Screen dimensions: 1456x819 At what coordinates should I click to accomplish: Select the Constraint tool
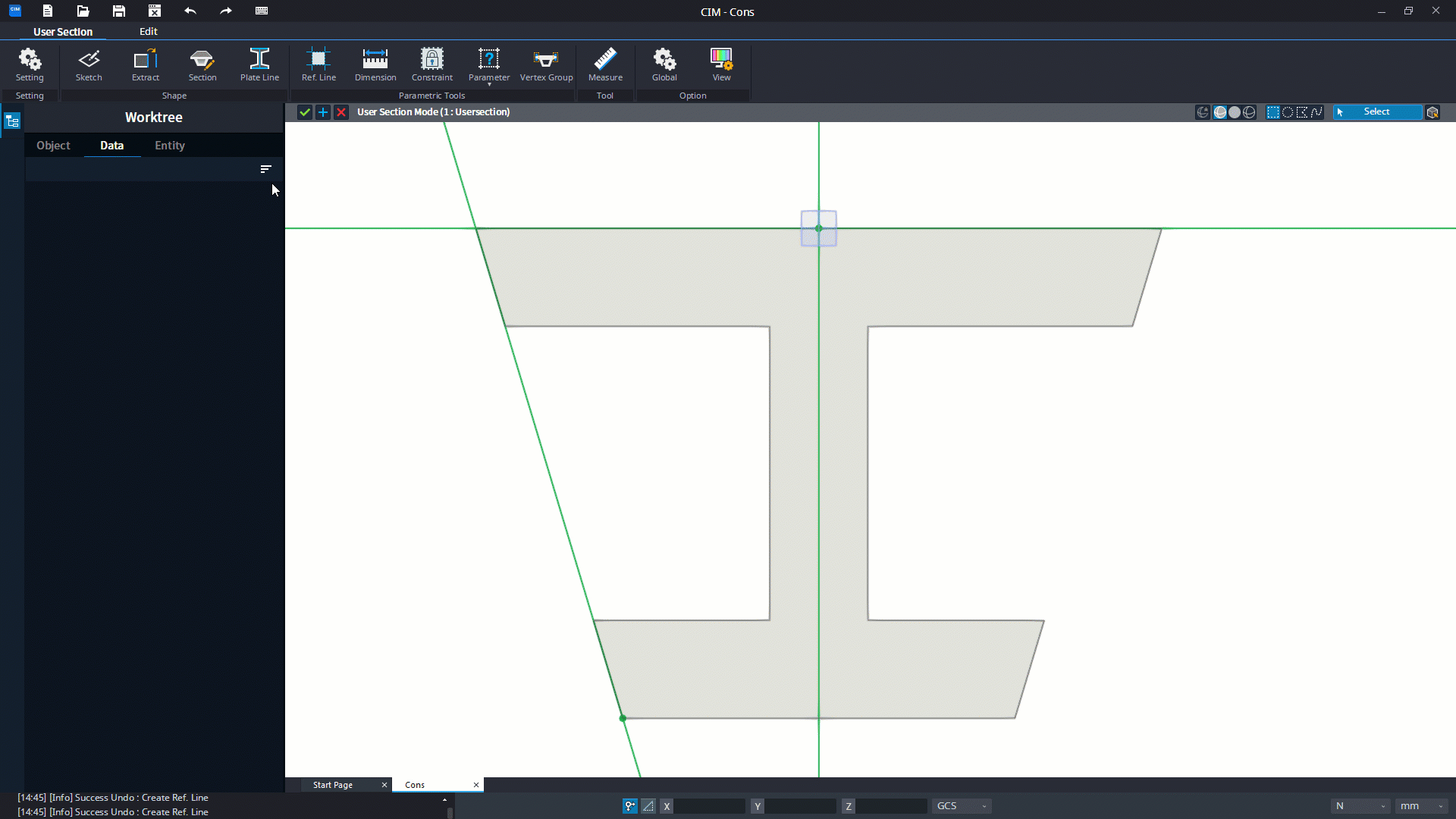(x=431, y=64)
